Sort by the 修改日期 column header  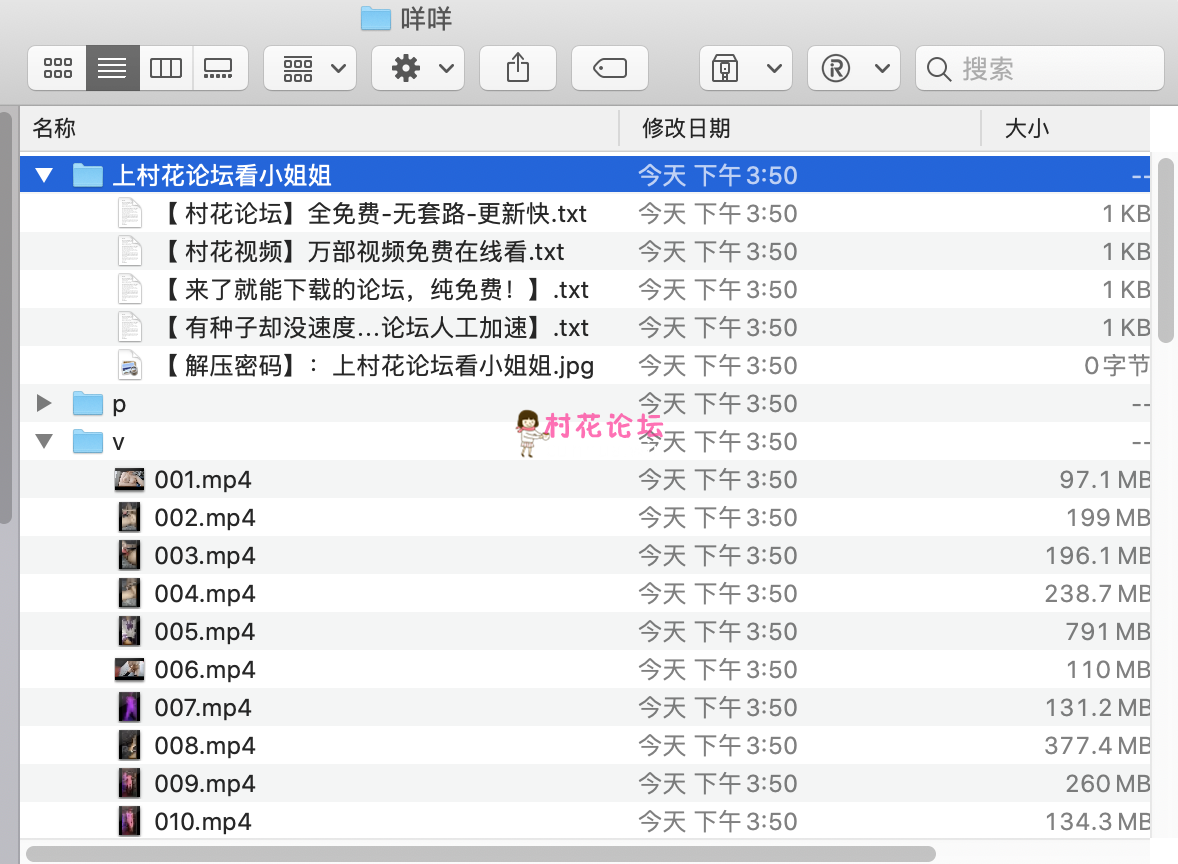(x=686, y=128)
